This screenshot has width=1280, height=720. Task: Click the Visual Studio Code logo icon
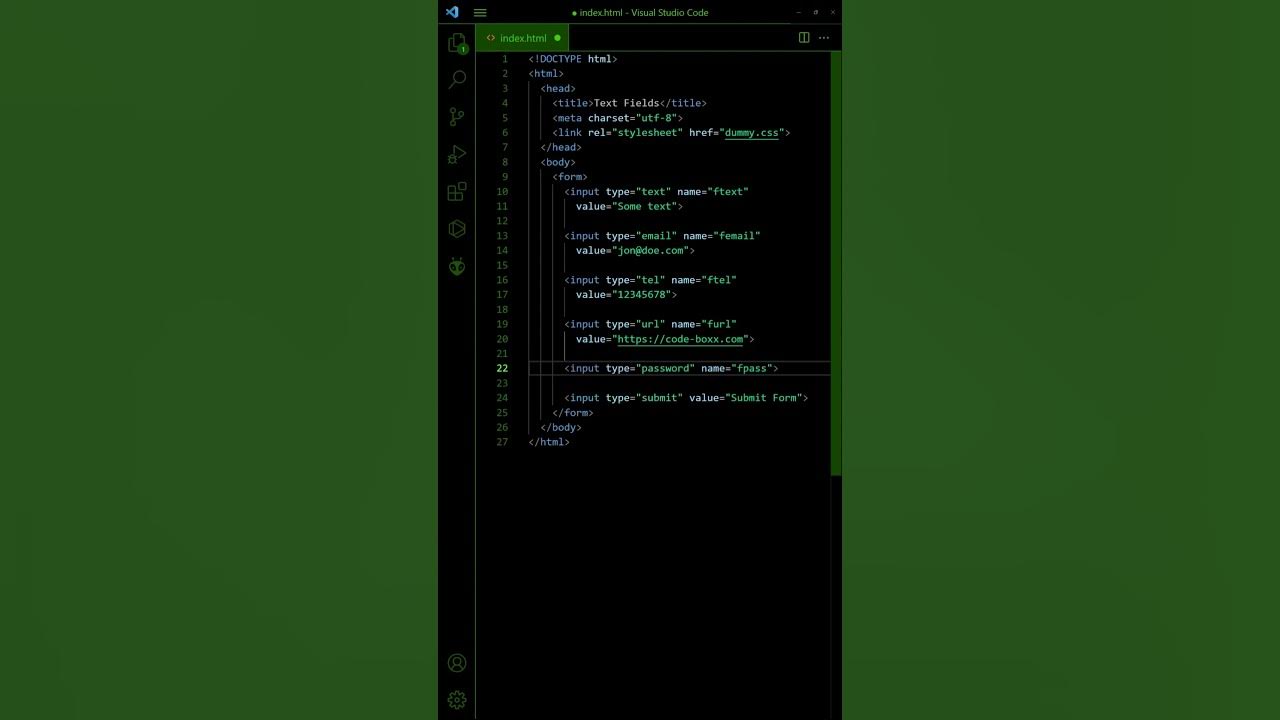(452, 12)
